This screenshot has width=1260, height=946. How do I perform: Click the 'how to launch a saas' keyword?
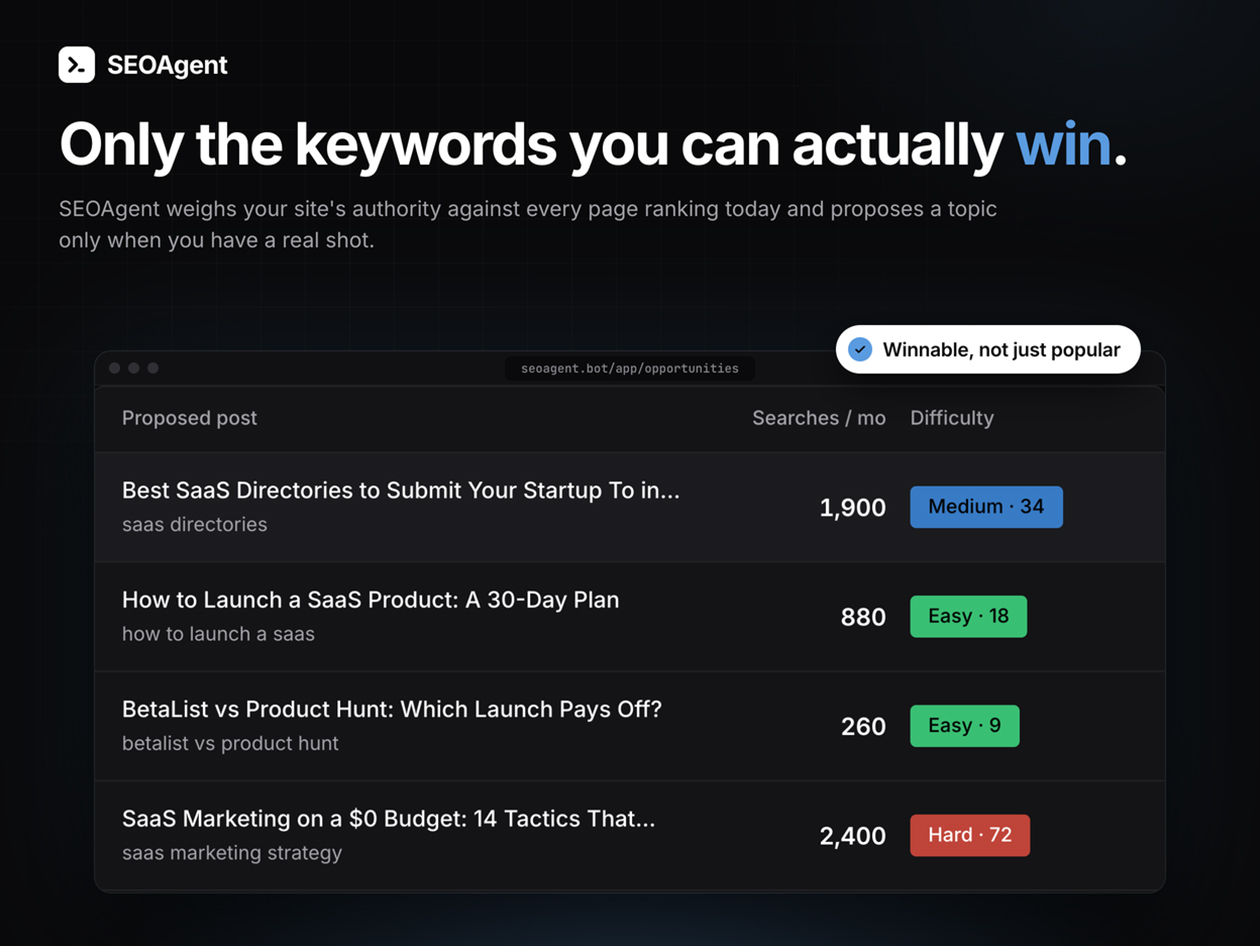tap(218, 634)
